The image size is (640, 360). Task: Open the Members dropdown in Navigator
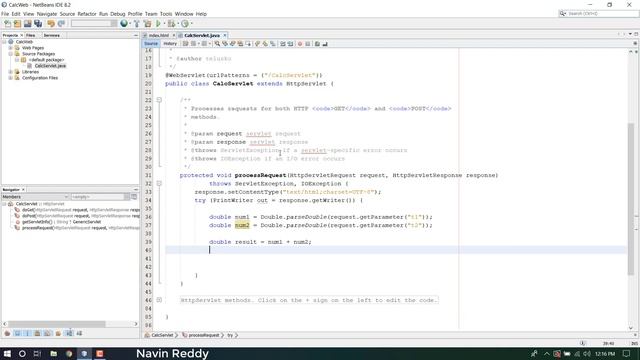[35, 197]
